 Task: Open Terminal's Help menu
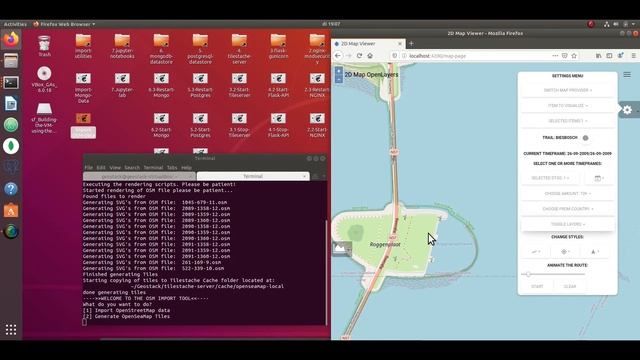pos(186,168)
